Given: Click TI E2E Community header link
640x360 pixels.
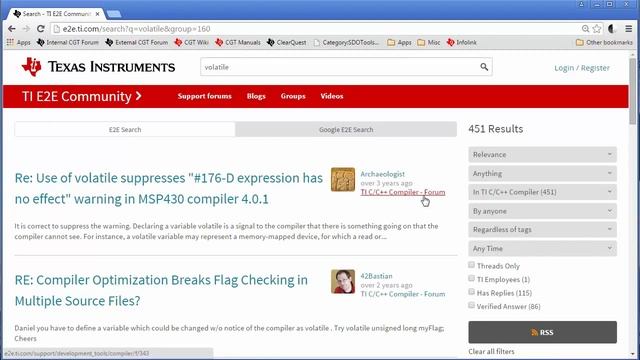Looking at the screenshot, I should (82, 96).
